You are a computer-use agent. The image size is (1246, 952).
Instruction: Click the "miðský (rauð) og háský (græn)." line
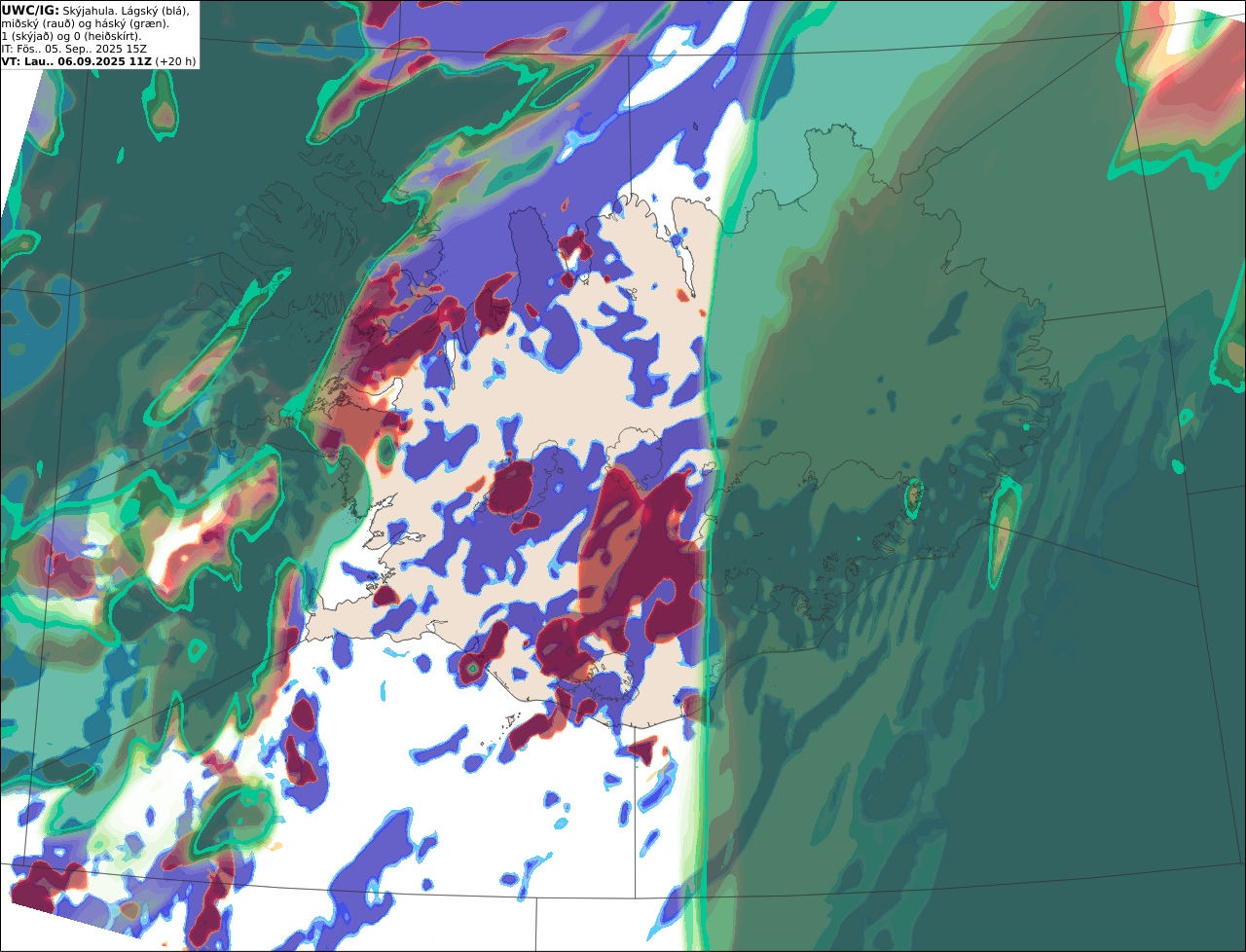coord(86,23)
